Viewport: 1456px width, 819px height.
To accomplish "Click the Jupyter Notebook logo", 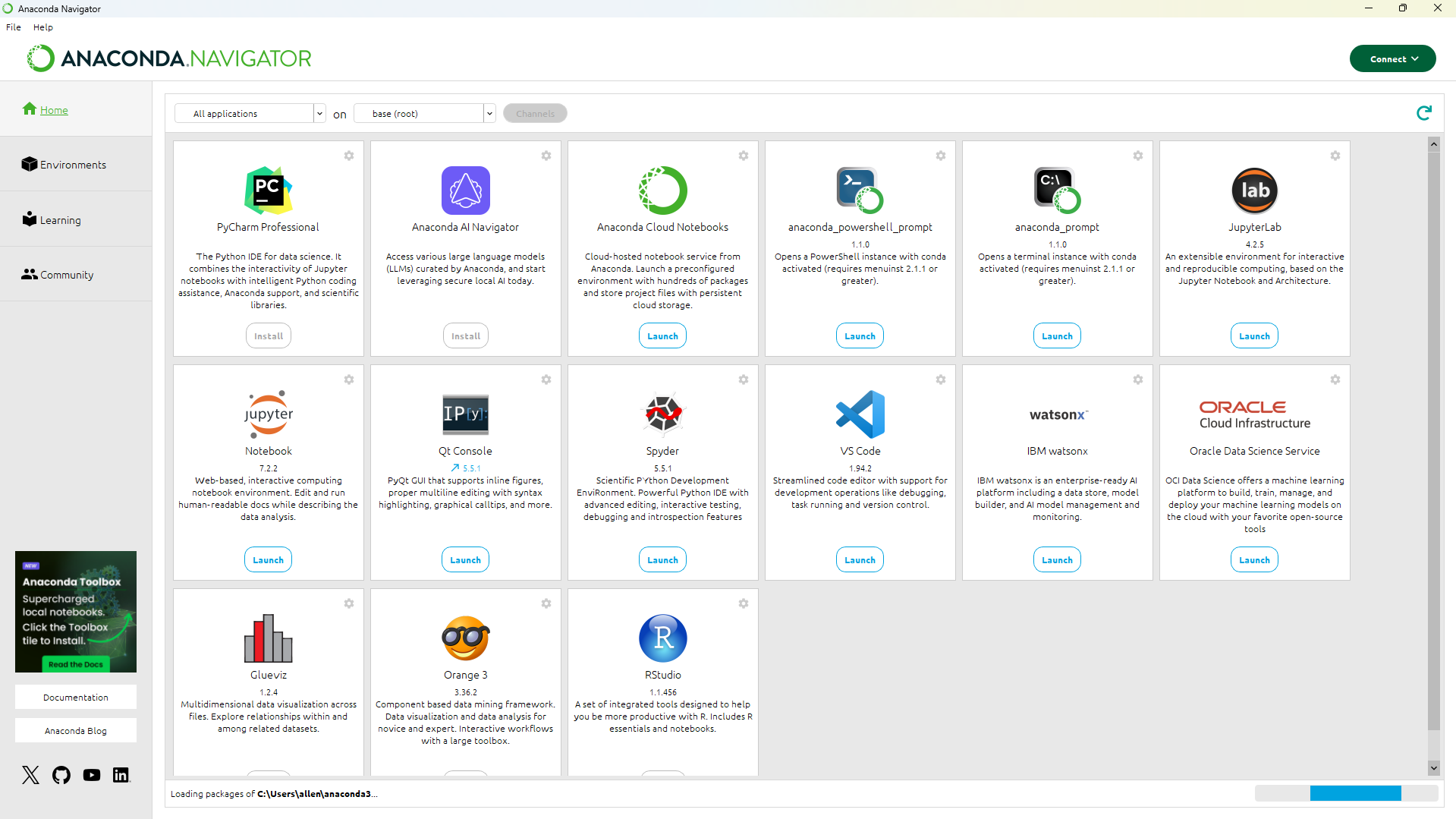I will (x=268, y=414).
